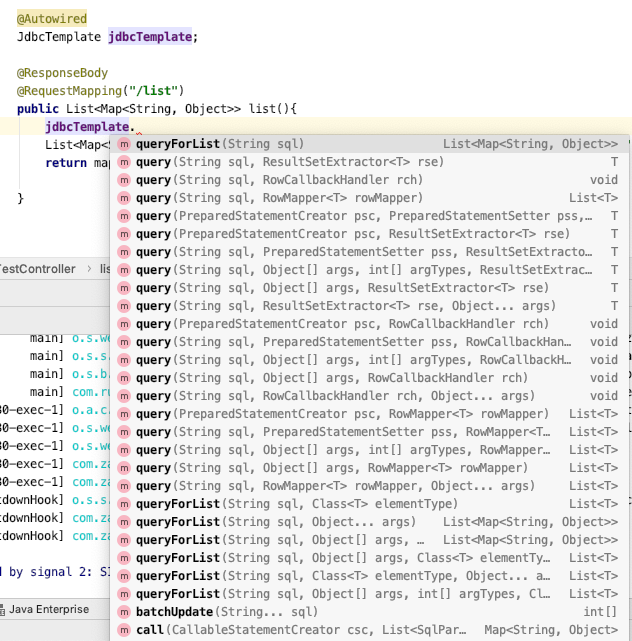Place cursor on the @Autowired annotation
The height and width of the screenshot is (641, 632).
coord(52,18)
